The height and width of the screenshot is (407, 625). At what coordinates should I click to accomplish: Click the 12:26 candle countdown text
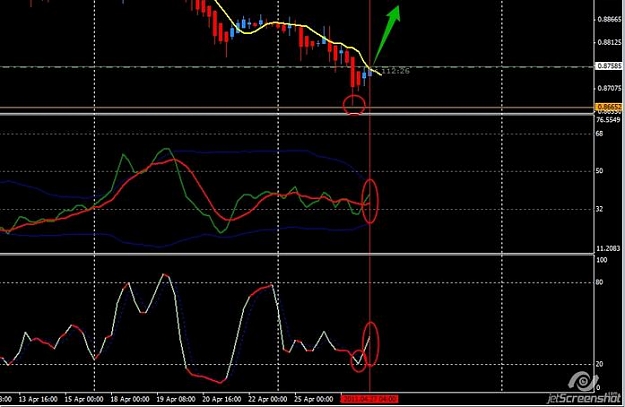(397, 71)
